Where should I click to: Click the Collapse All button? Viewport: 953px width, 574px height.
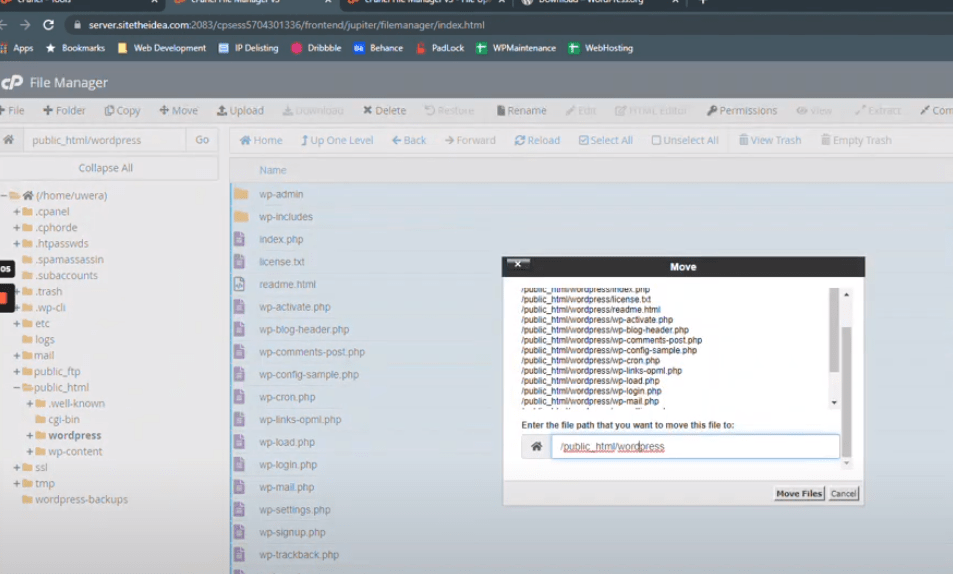106,168
